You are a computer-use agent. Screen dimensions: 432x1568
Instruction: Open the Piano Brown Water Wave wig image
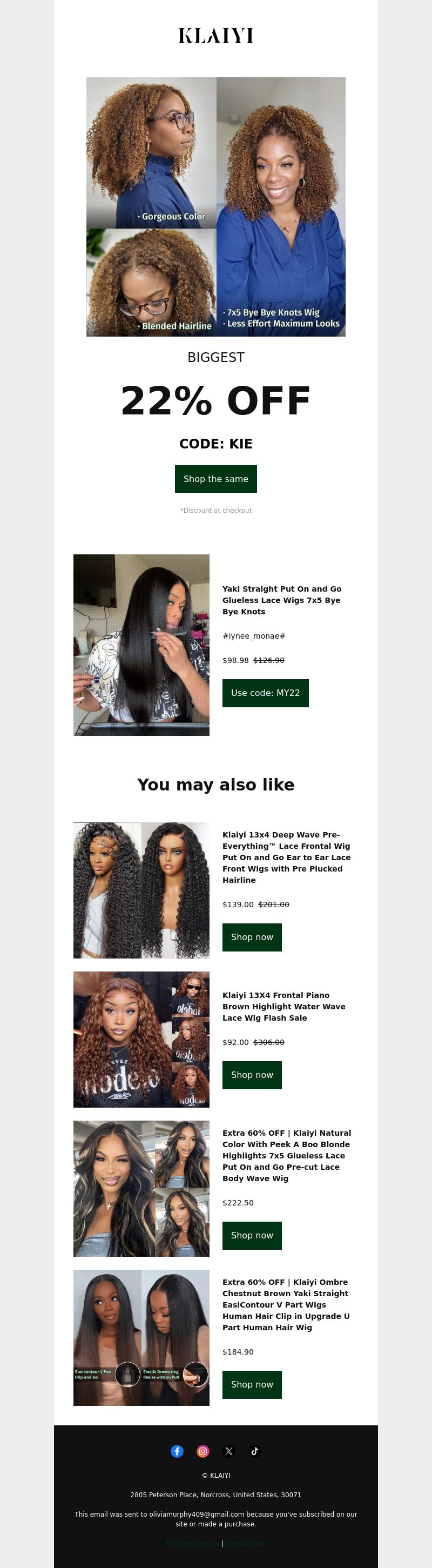[x=141, y=1040]
